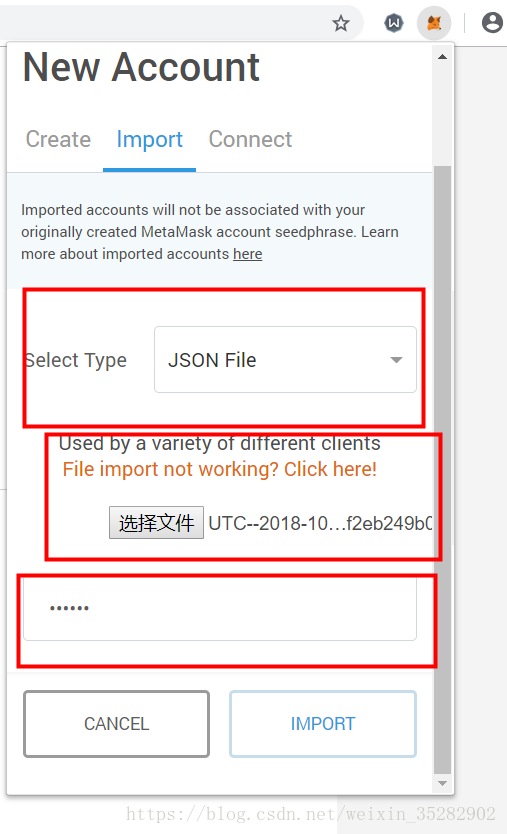Screen dimensions: 507x834
Task: Open the Connect tab
Action: pyautogui.click(x=250, y=139)
